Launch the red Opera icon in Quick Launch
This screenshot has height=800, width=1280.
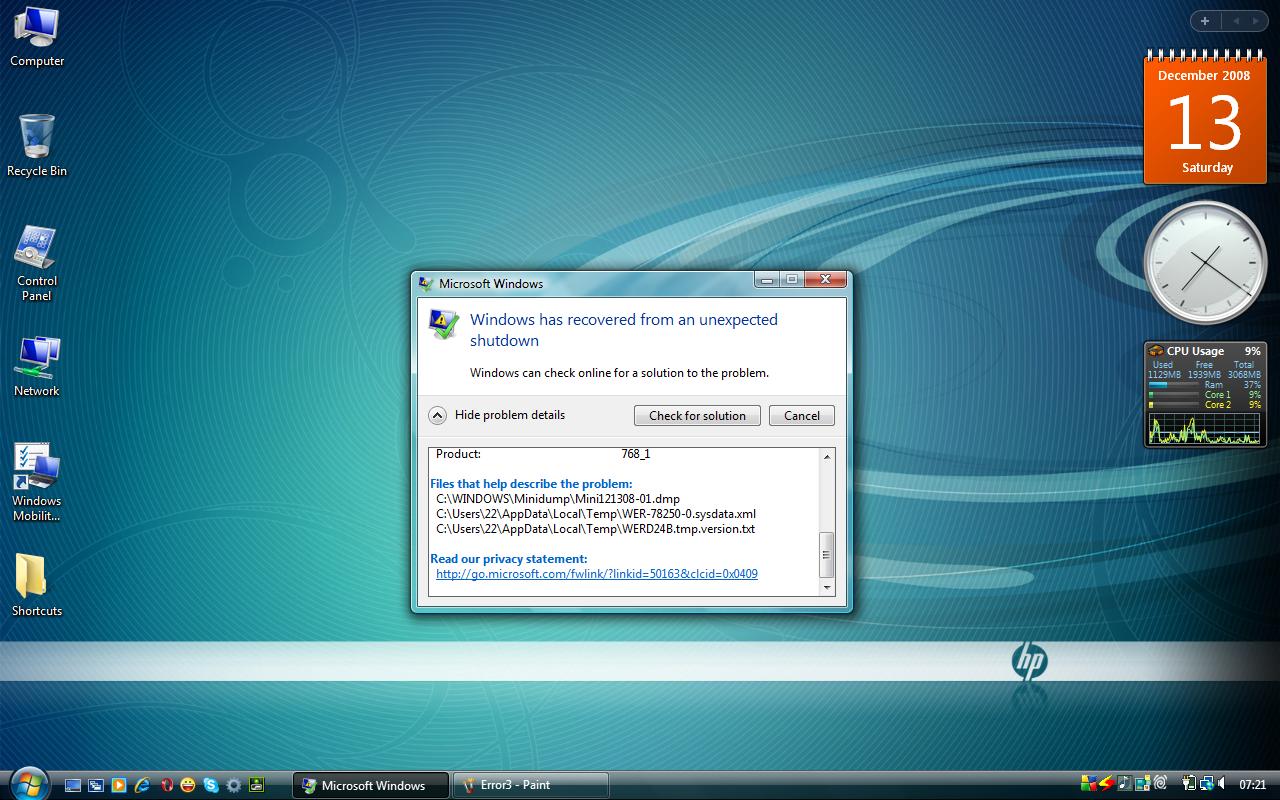167,785
